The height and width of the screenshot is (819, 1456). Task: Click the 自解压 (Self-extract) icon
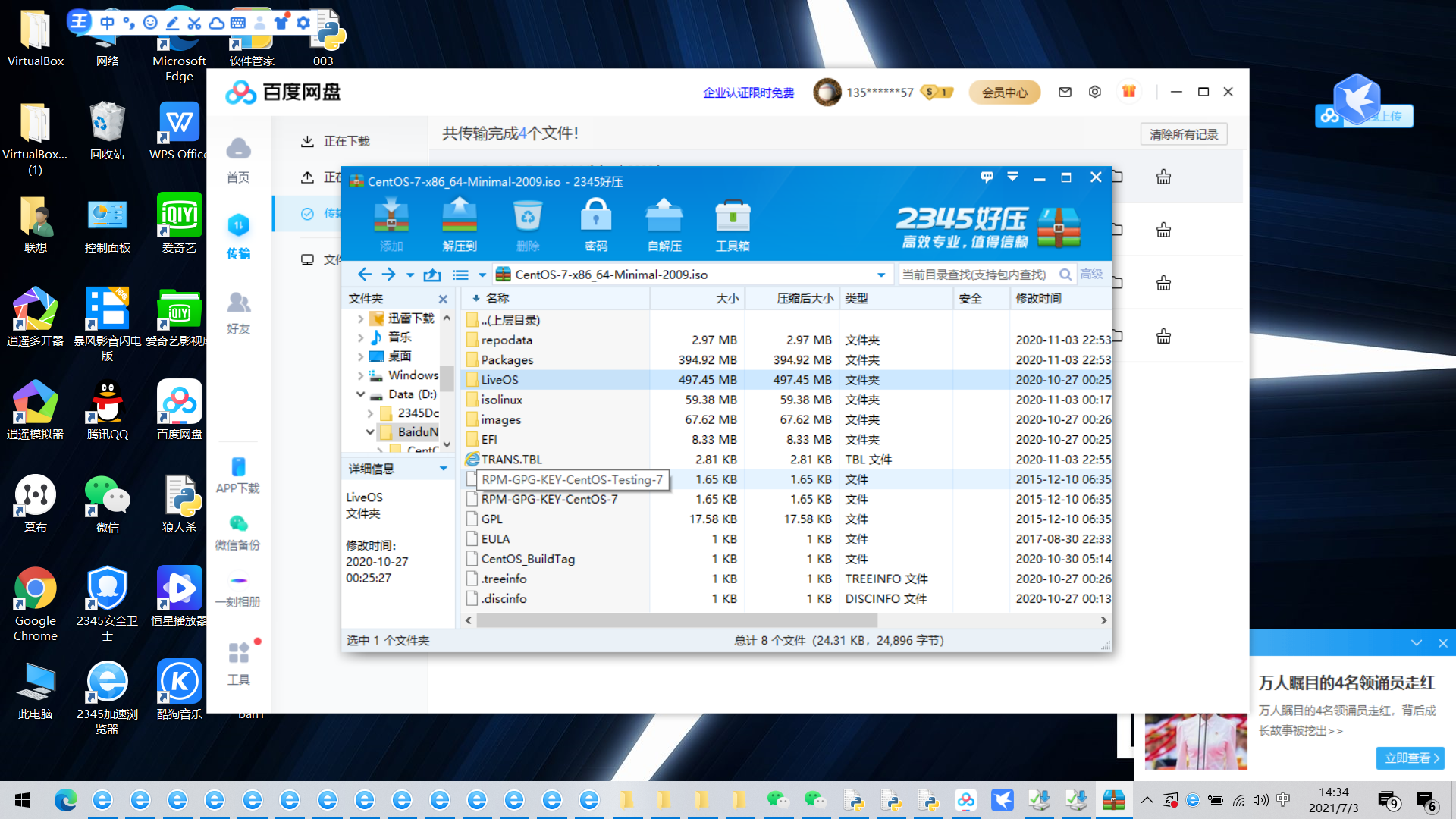664,224
